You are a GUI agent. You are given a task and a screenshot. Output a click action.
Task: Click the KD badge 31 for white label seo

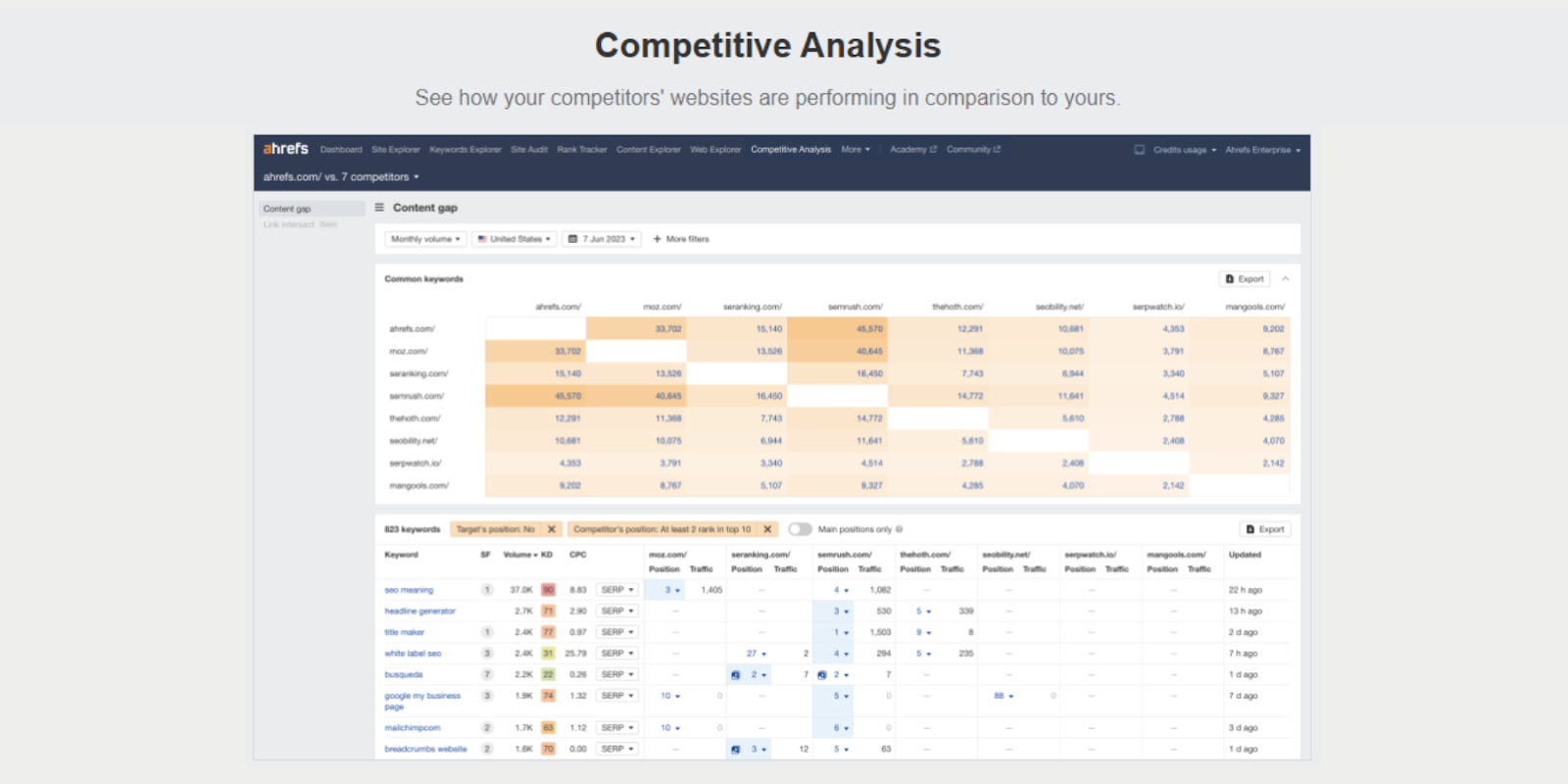(x=549, y=654)
